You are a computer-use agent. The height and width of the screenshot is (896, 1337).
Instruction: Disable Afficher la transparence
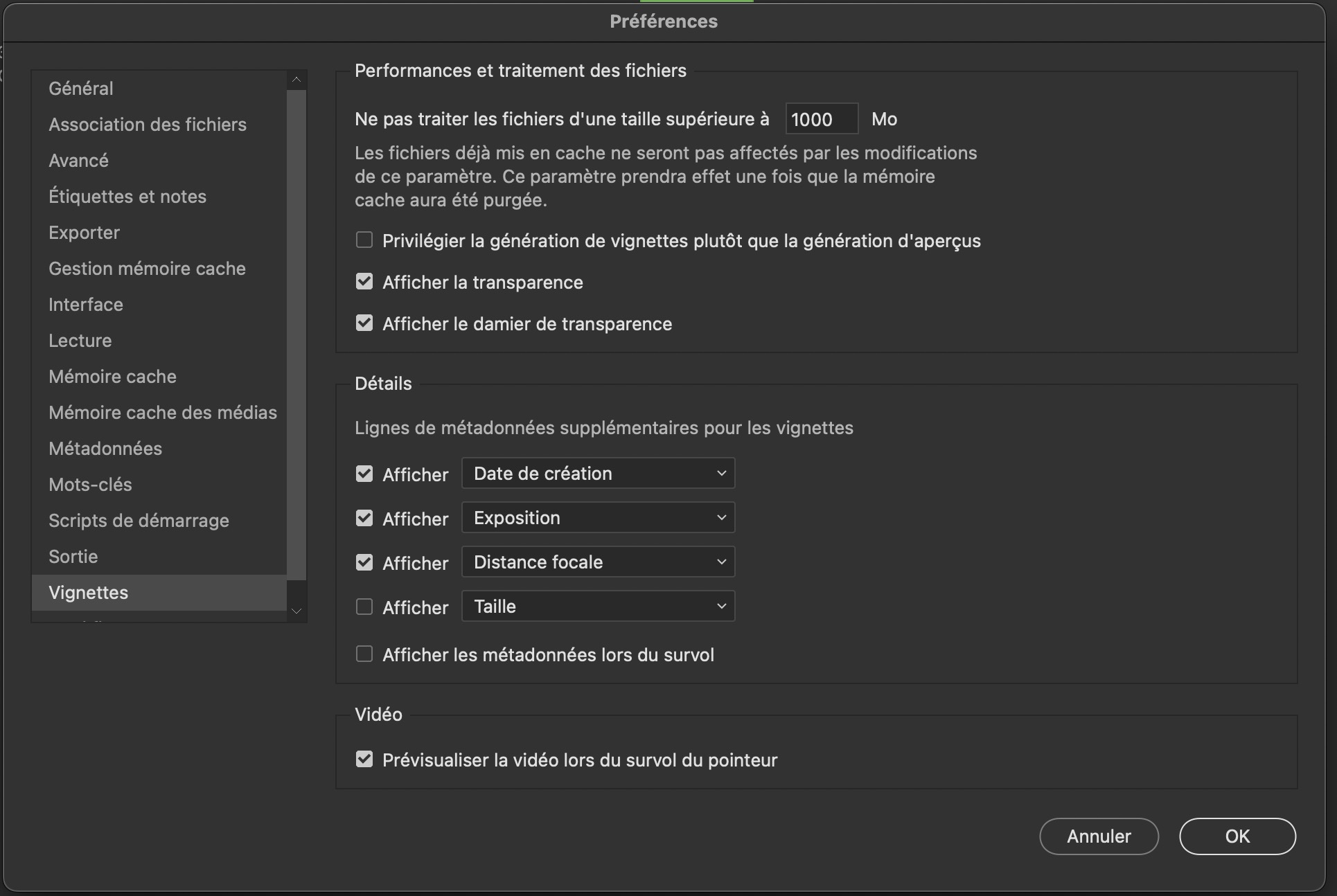tap(364, 280)
